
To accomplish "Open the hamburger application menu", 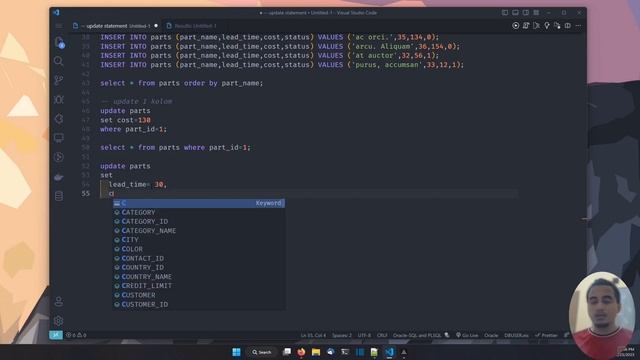I will click(x=59, y=26).
